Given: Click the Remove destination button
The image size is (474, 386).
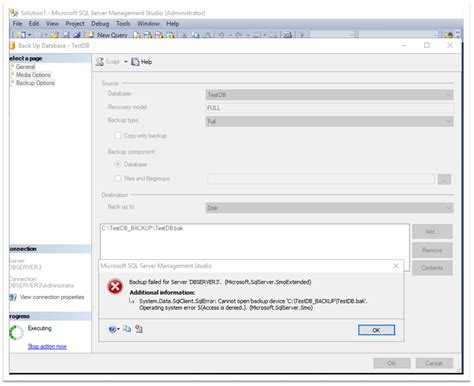Looking at the screenshot, I should click(432, 250).
